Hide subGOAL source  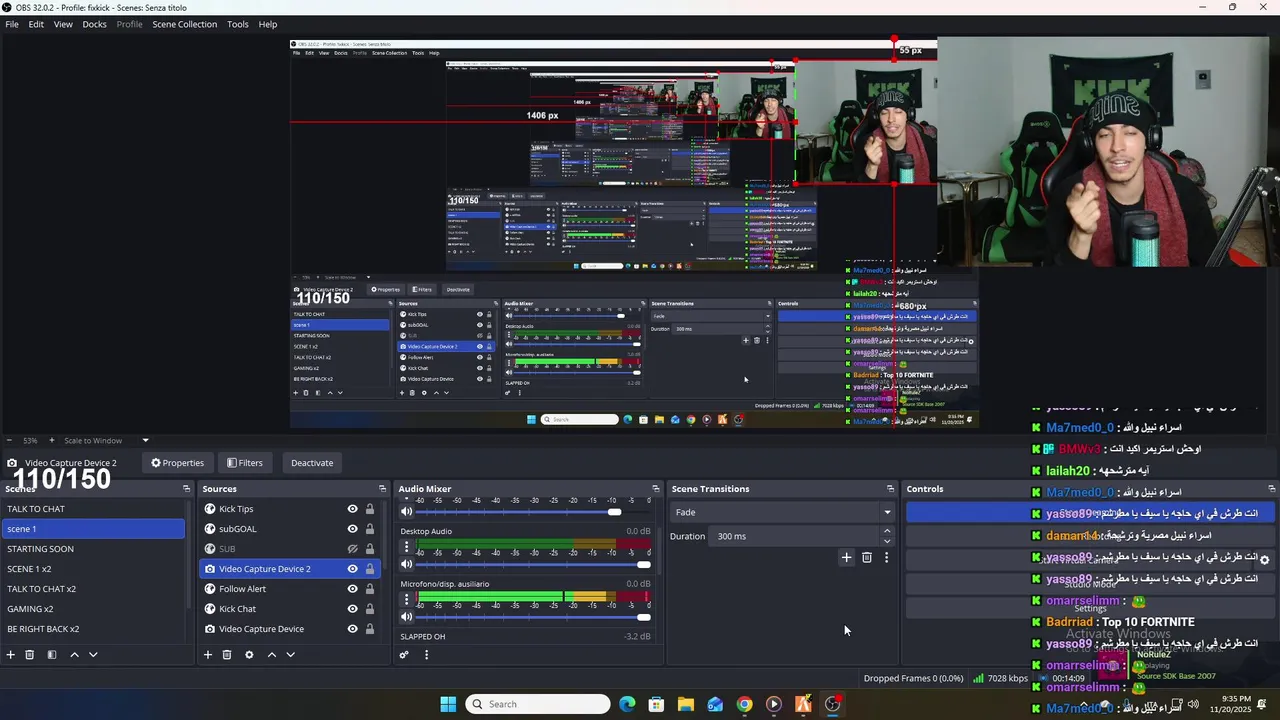click(x=352, y=529)
